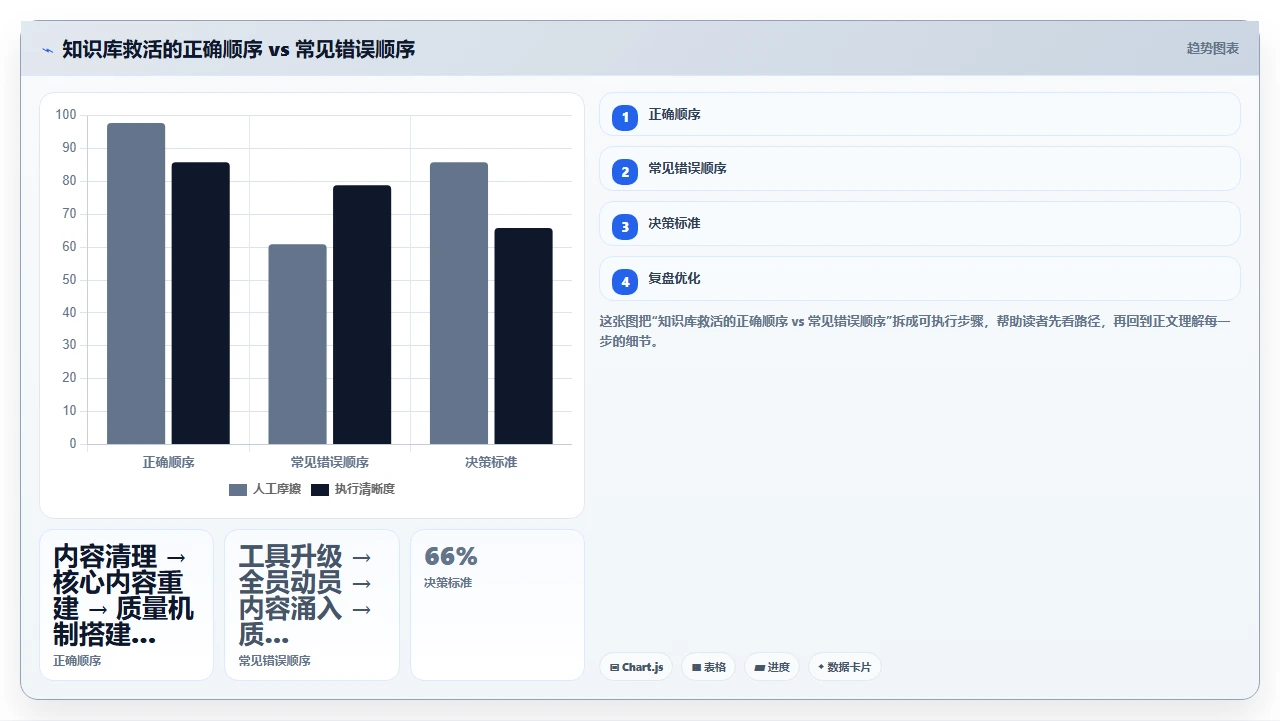This screenshot has height=721, width=1280.
Task: Click the icon inside the 表格 tag
Action: pyautogui.click(x=696, y=667)
